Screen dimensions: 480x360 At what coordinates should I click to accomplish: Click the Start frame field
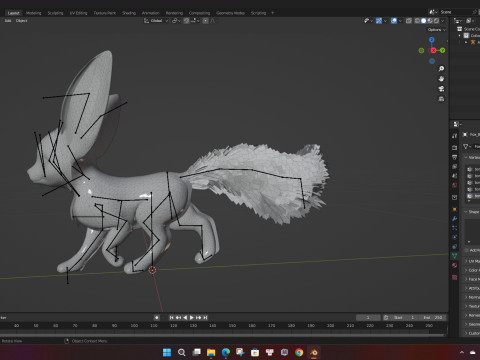click(404, 317)
